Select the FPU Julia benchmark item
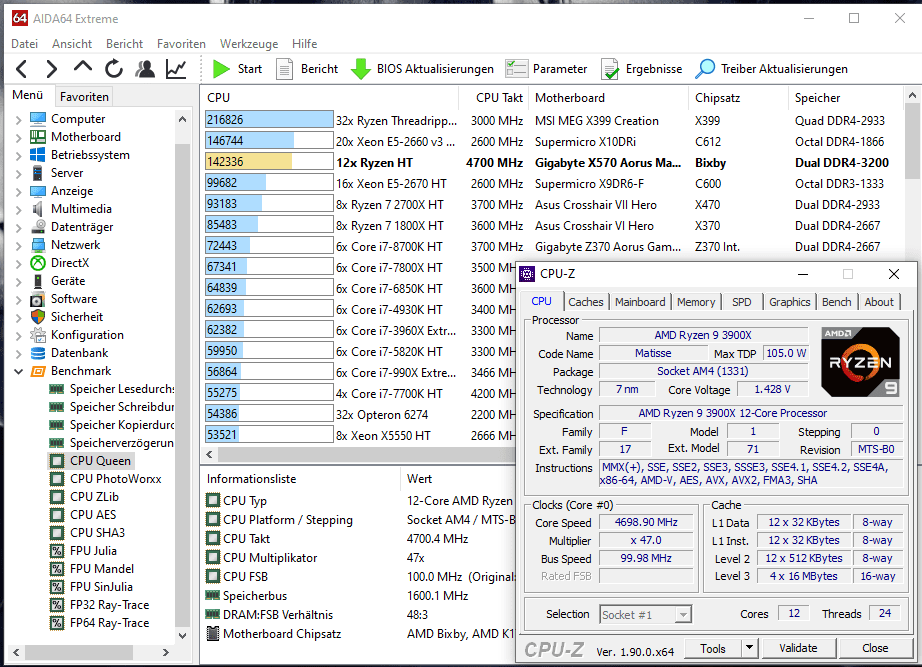 tap(93, 551)
